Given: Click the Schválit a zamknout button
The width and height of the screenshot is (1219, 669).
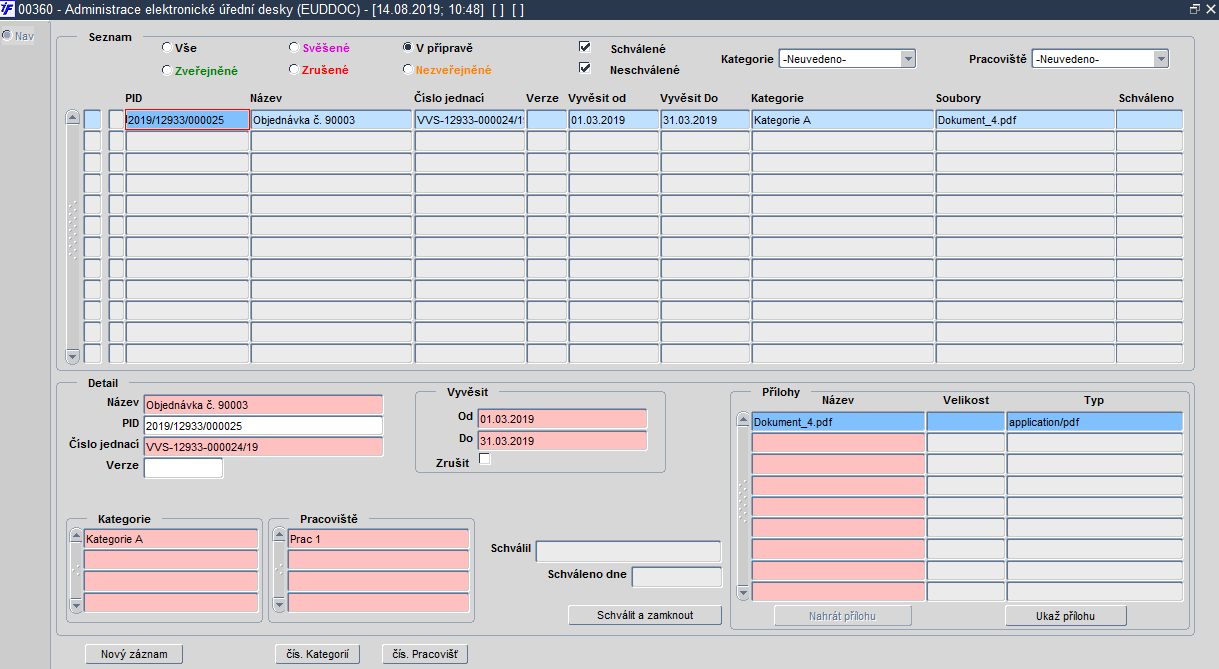Looking at the screenshot, I should (645, 615).
